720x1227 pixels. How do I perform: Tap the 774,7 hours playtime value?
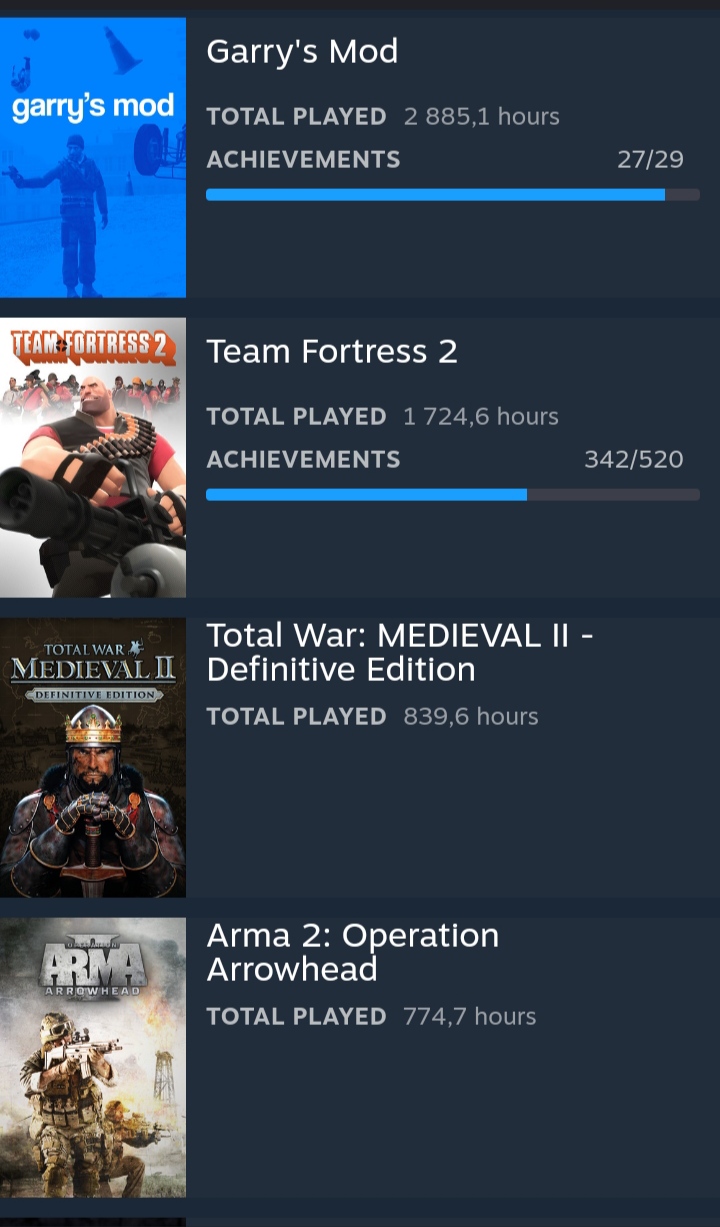(470, 1017)
